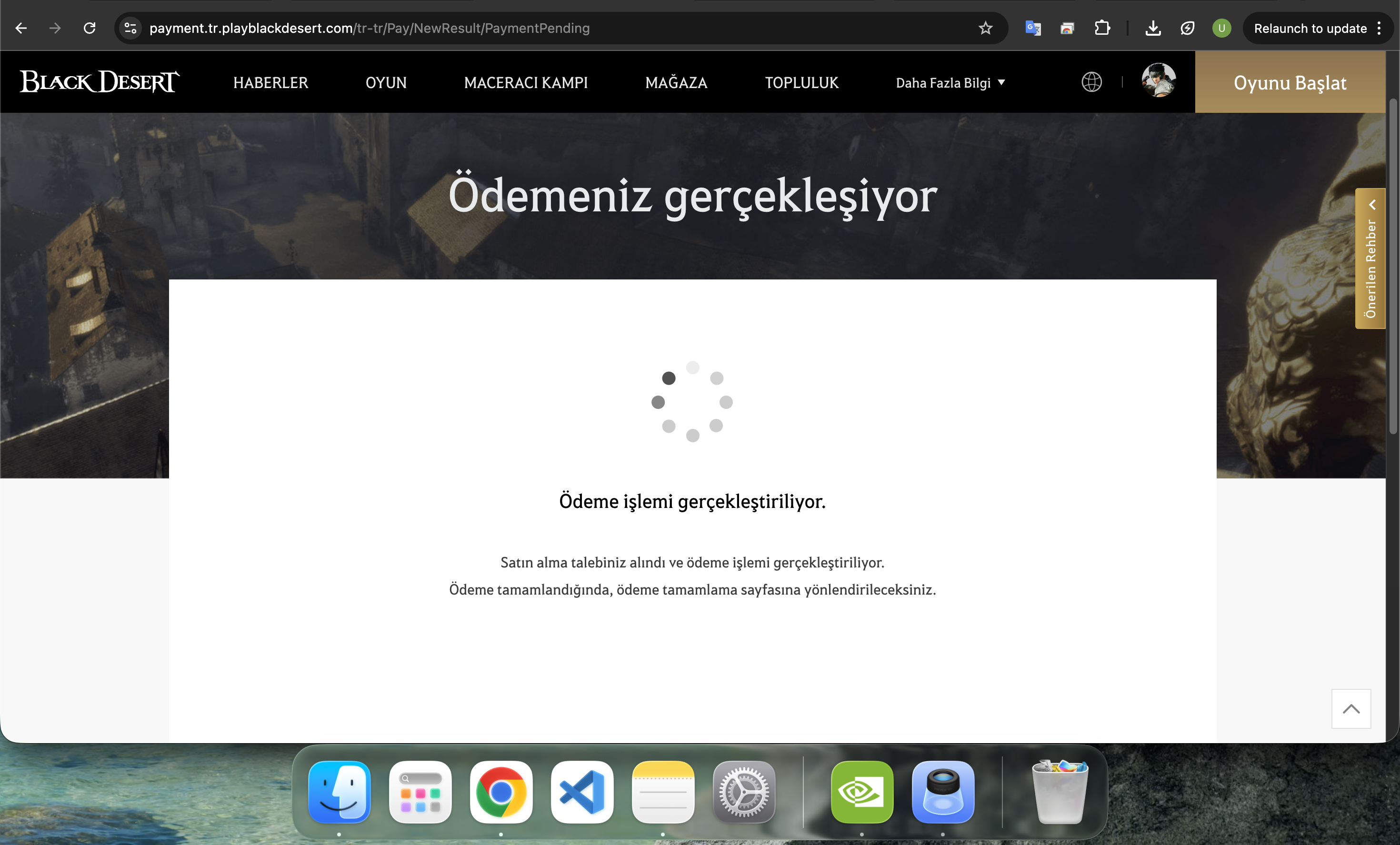The width and height of the screenshot is (1400, 845).
Task: Open the Google Translate extension
Action: pyautogui.click(x=1033, y=28)
